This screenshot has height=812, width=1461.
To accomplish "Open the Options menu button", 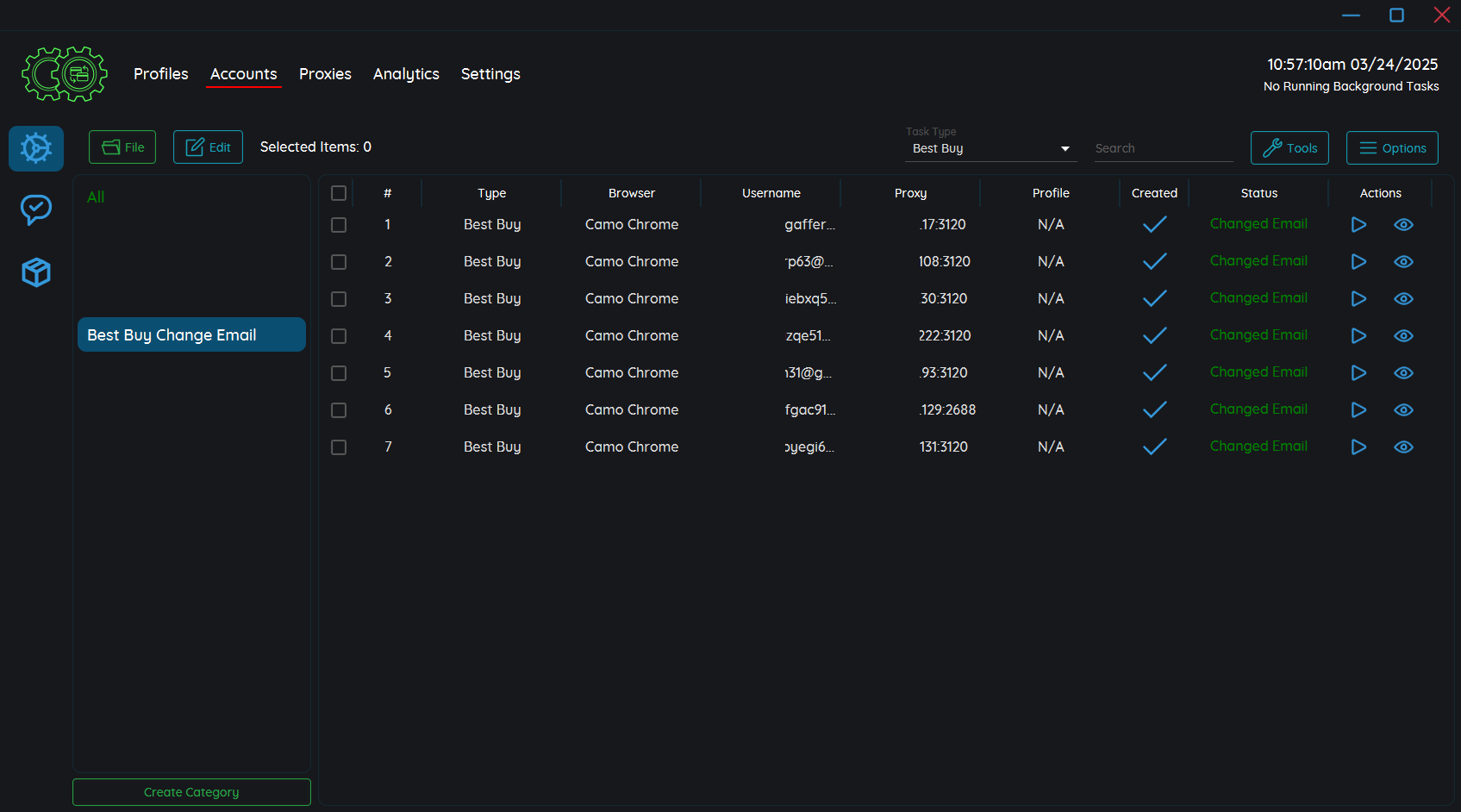I will pos(1392,147).
